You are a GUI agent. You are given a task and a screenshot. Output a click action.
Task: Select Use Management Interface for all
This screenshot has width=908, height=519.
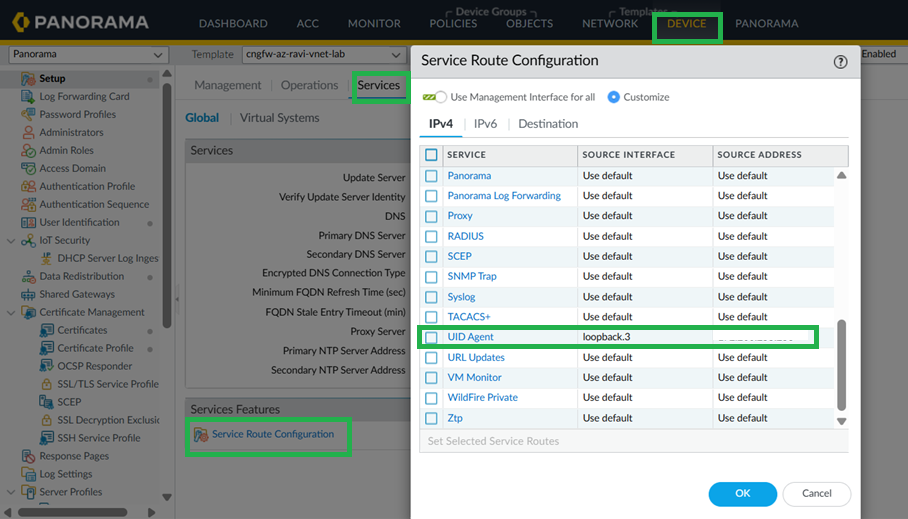pos(439,97)
